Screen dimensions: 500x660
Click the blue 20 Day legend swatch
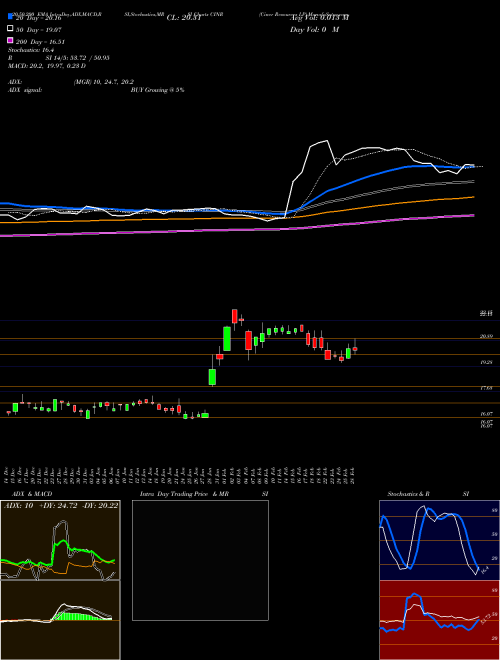click(x=10, y=16)
